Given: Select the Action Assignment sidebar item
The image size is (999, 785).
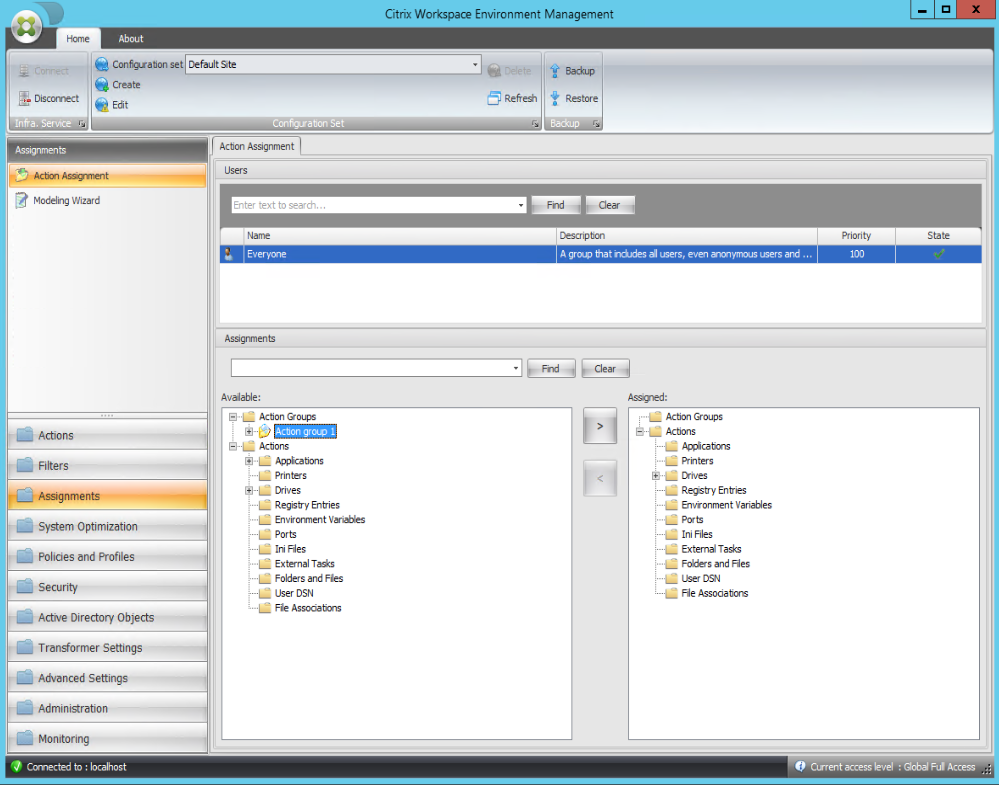Looking at the screenshot, I should click(x=71, y=176).
